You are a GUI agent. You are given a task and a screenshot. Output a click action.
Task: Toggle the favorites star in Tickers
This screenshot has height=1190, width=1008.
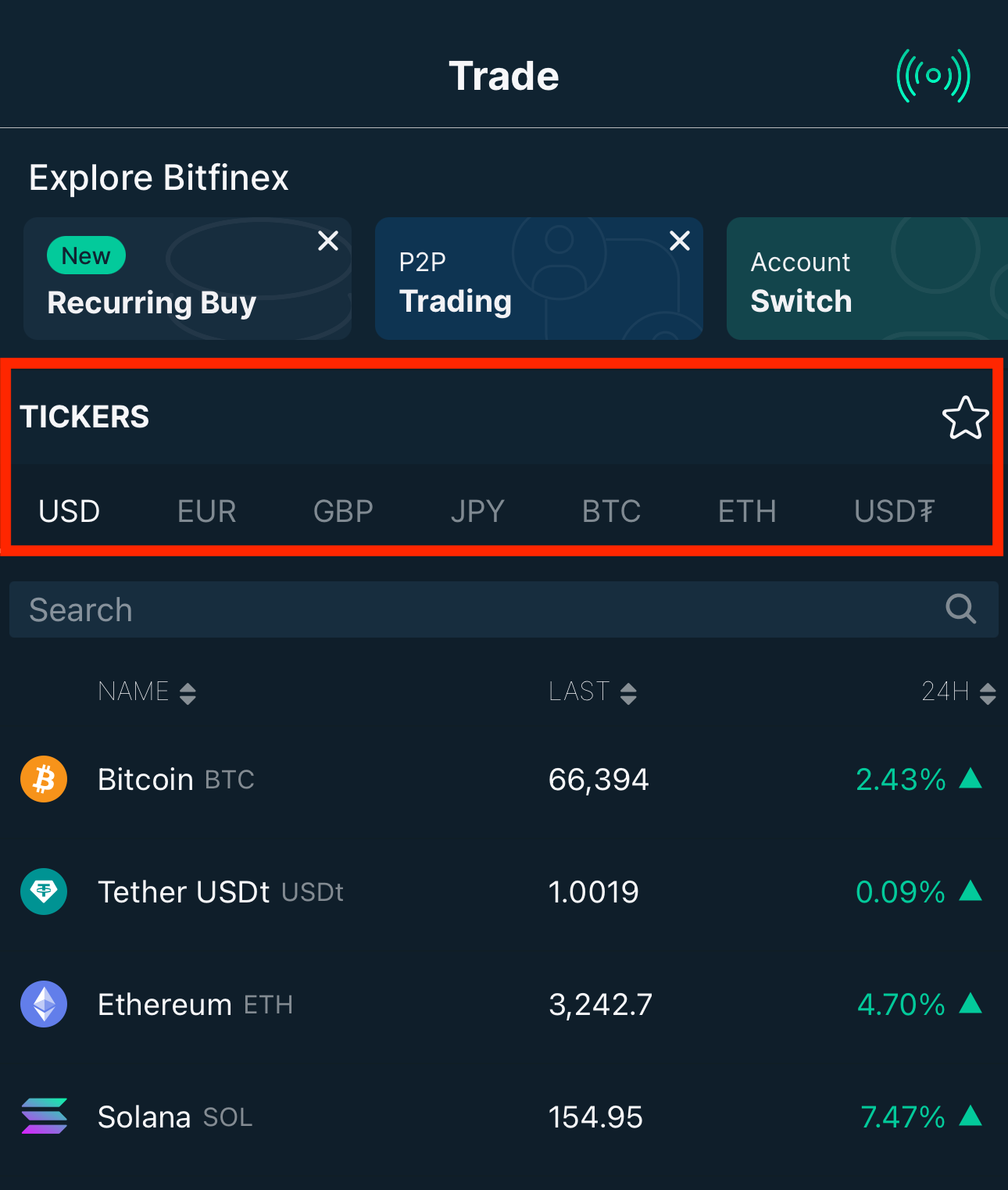point(965,417)
